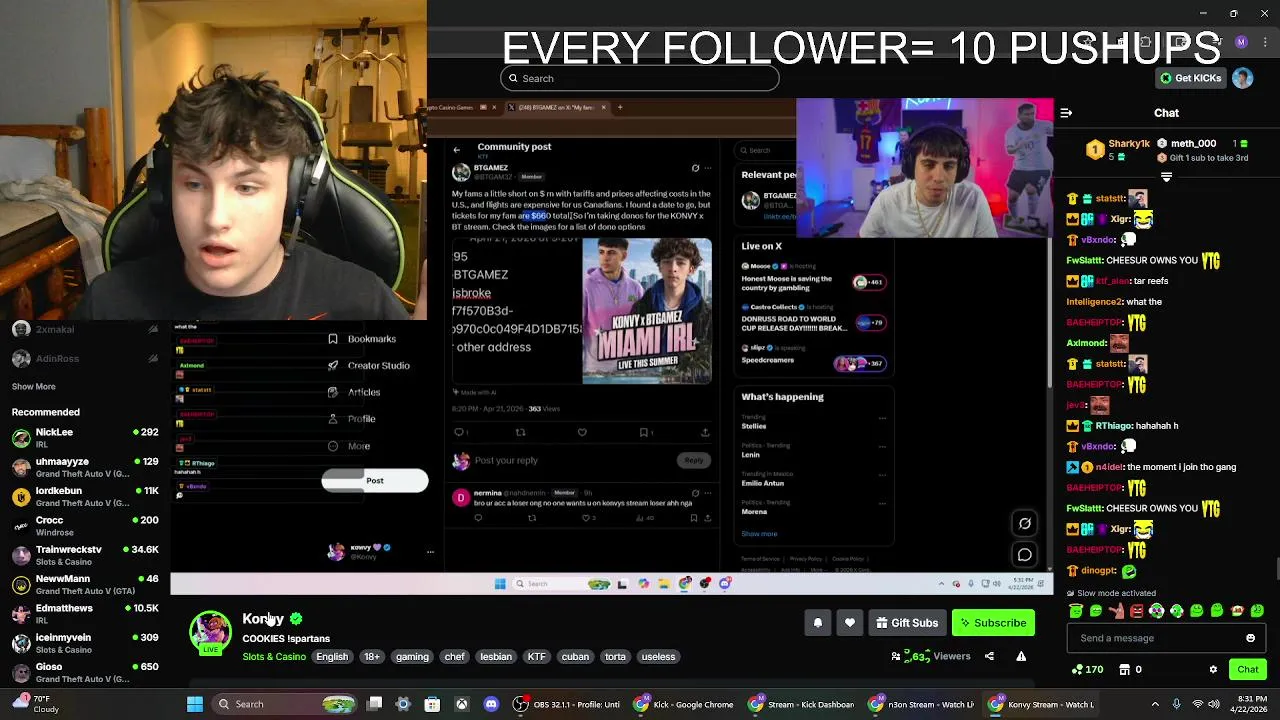1280x720 pixels.
Task: Focus the Kick search bar
Action: [640, 78]
